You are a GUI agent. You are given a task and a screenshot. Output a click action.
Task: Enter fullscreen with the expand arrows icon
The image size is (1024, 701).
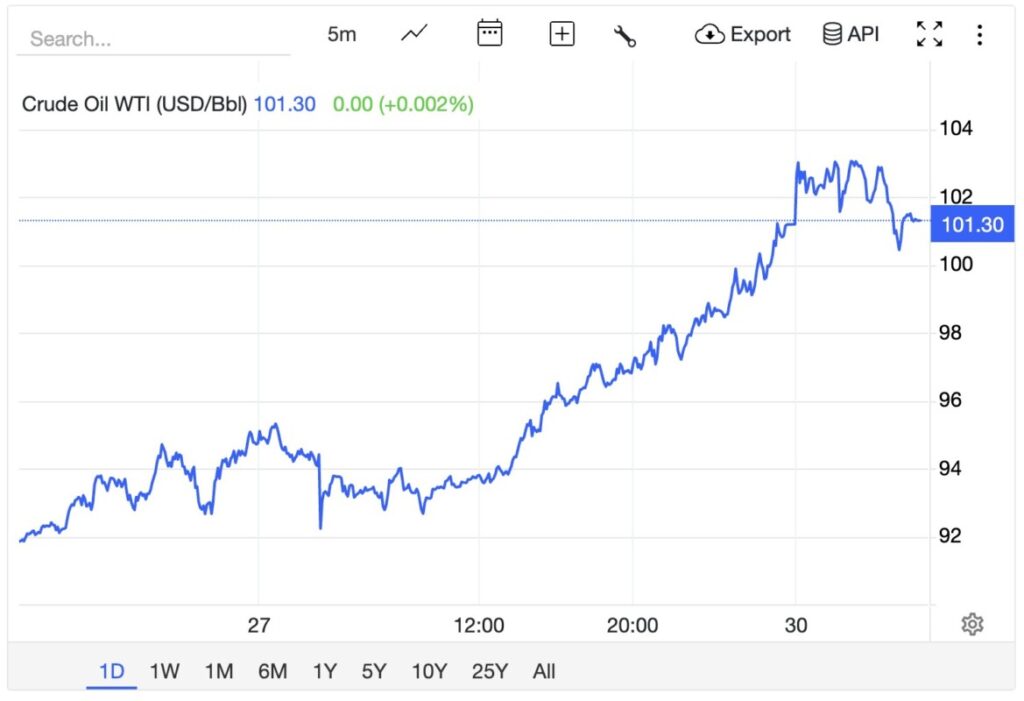[x=929, y=33]
